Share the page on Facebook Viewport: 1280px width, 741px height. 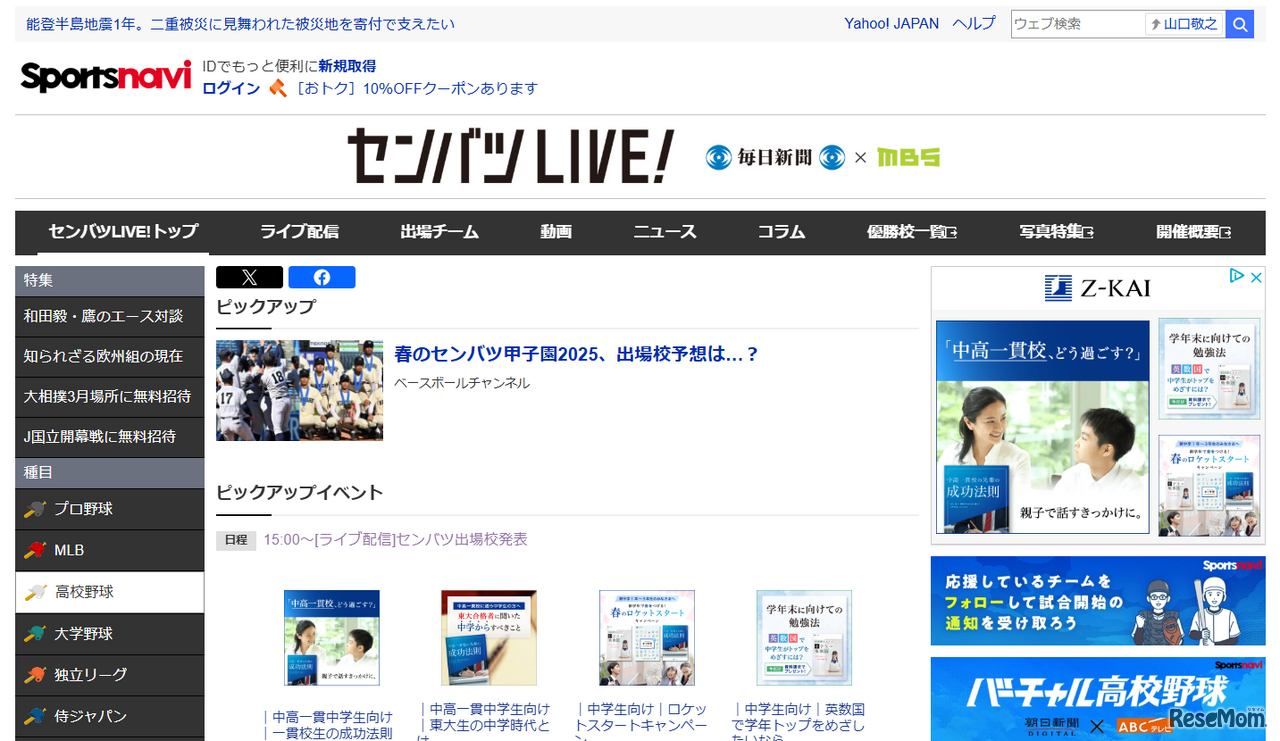tap(322, 277)
